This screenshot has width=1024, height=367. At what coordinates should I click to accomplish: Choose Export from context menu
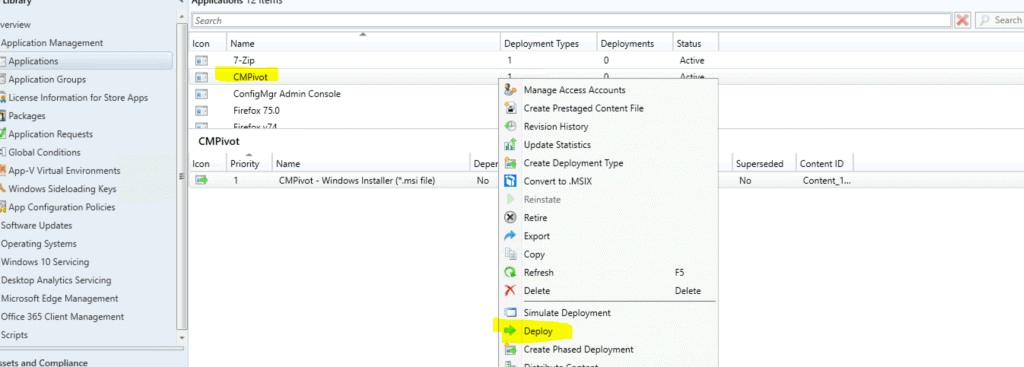pyautogui.click(x=537, y=236)
